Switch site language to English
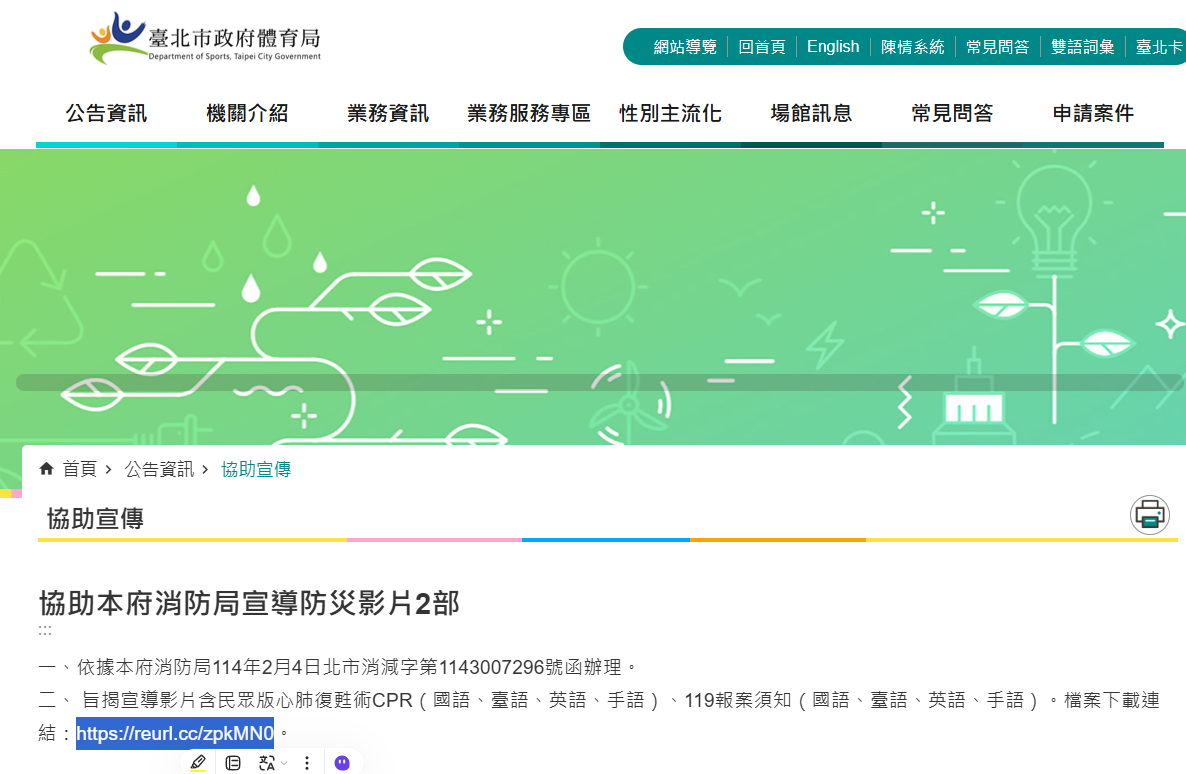This screenshot has width=1186, height=774. coord(833,47)
